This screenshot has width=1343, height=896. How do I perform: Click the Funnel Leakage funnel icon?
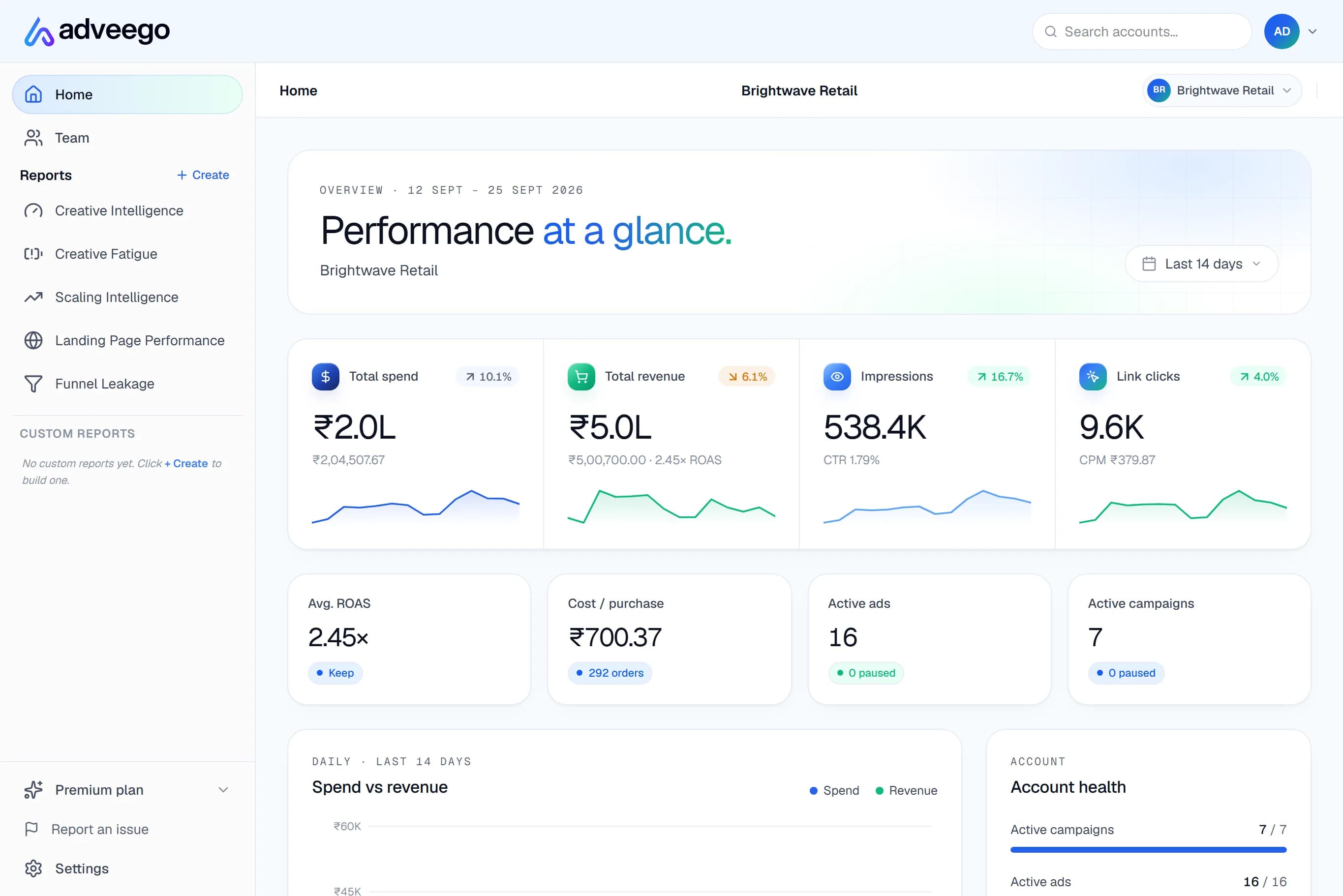point(33,384)
